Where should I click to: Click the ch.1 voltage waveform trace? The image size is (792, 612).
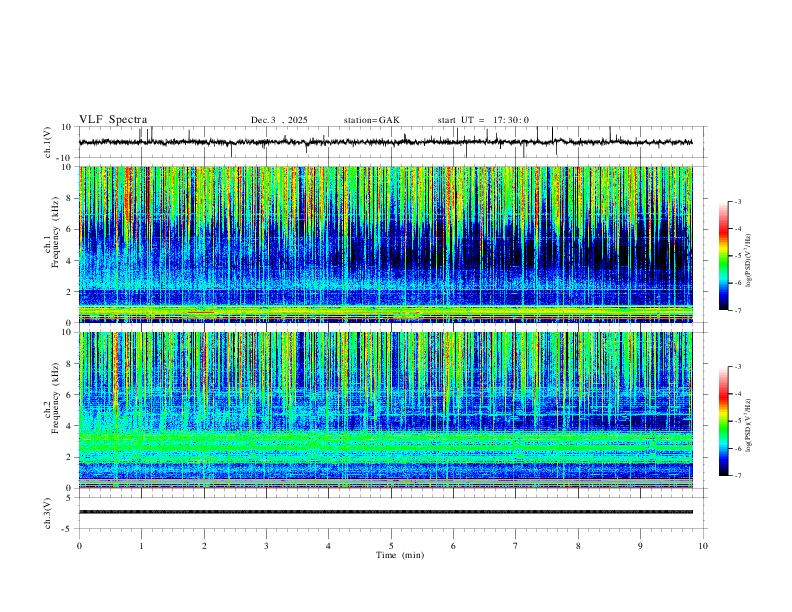[x=385, y=142]
